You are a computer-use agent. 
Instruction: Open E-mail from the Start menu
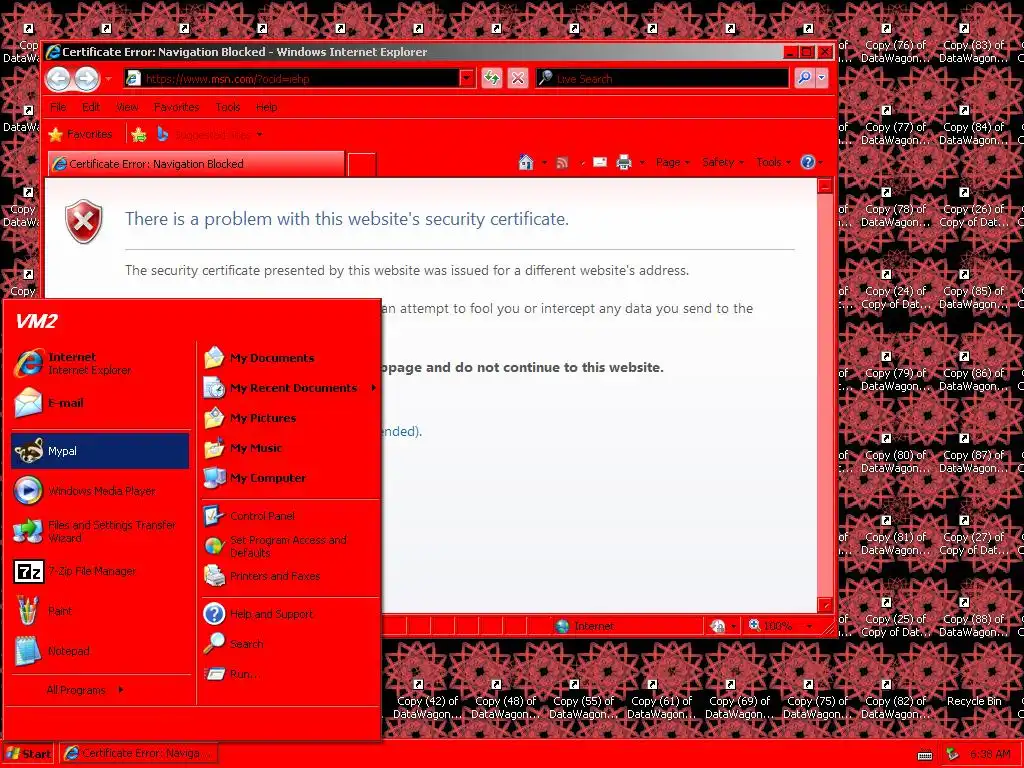pyautogui.click(x=100, y=403)
